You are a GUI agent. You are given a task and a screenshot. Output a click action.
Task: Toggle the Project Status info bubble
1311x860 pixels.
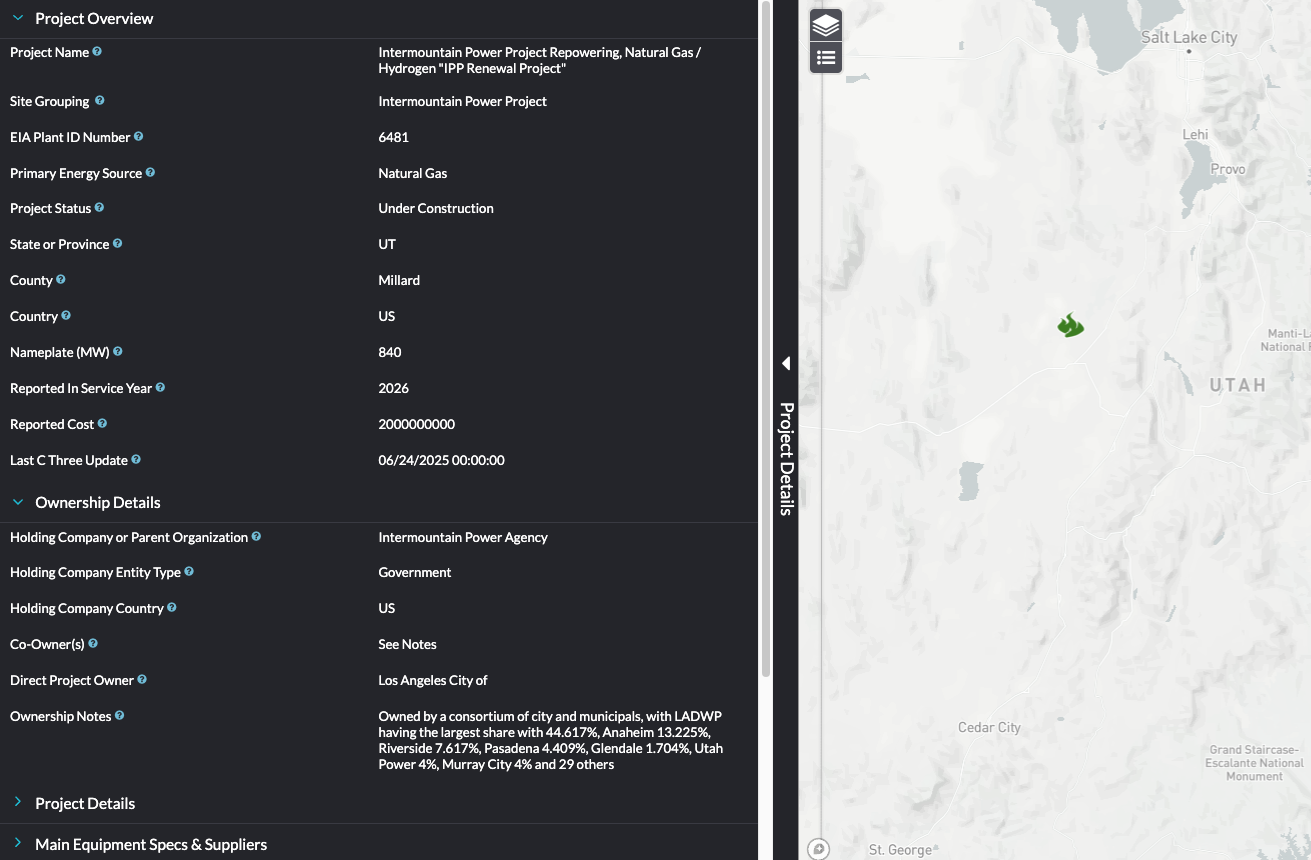coord(100,207)
